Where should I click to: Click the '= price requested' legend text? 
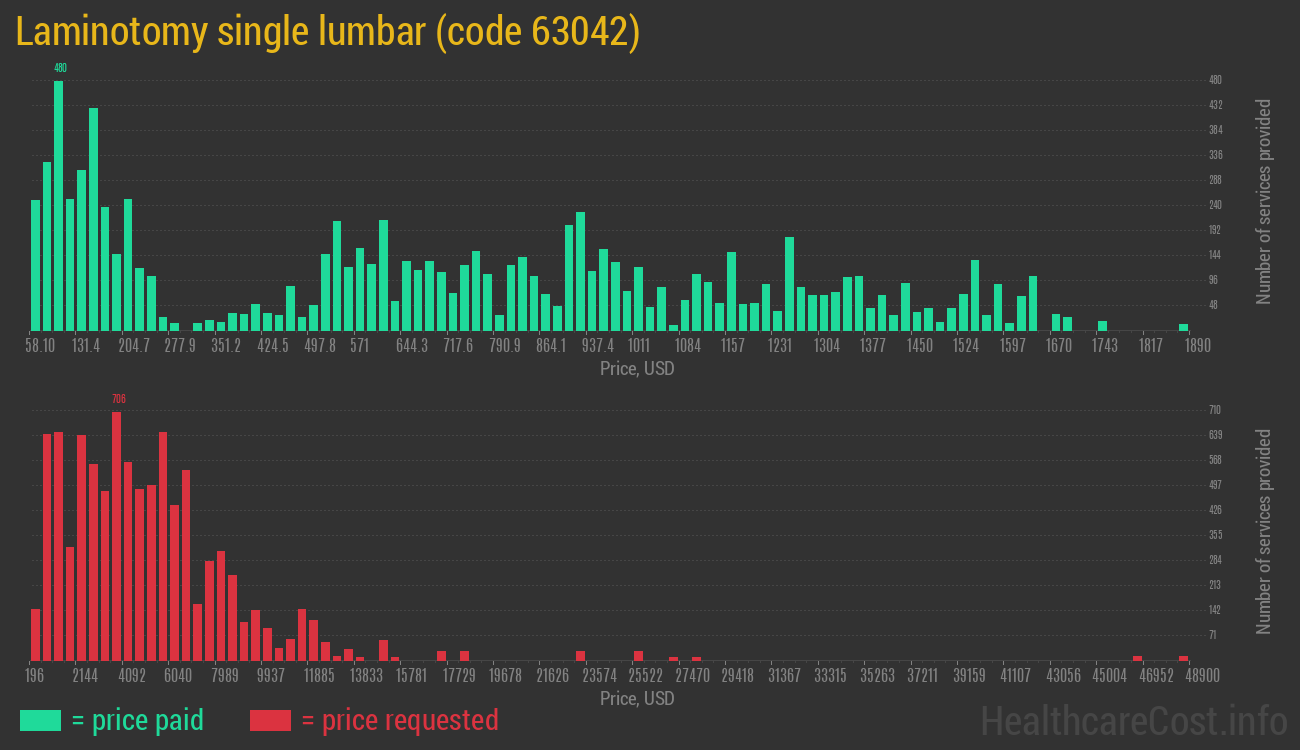tap(399, 720)
